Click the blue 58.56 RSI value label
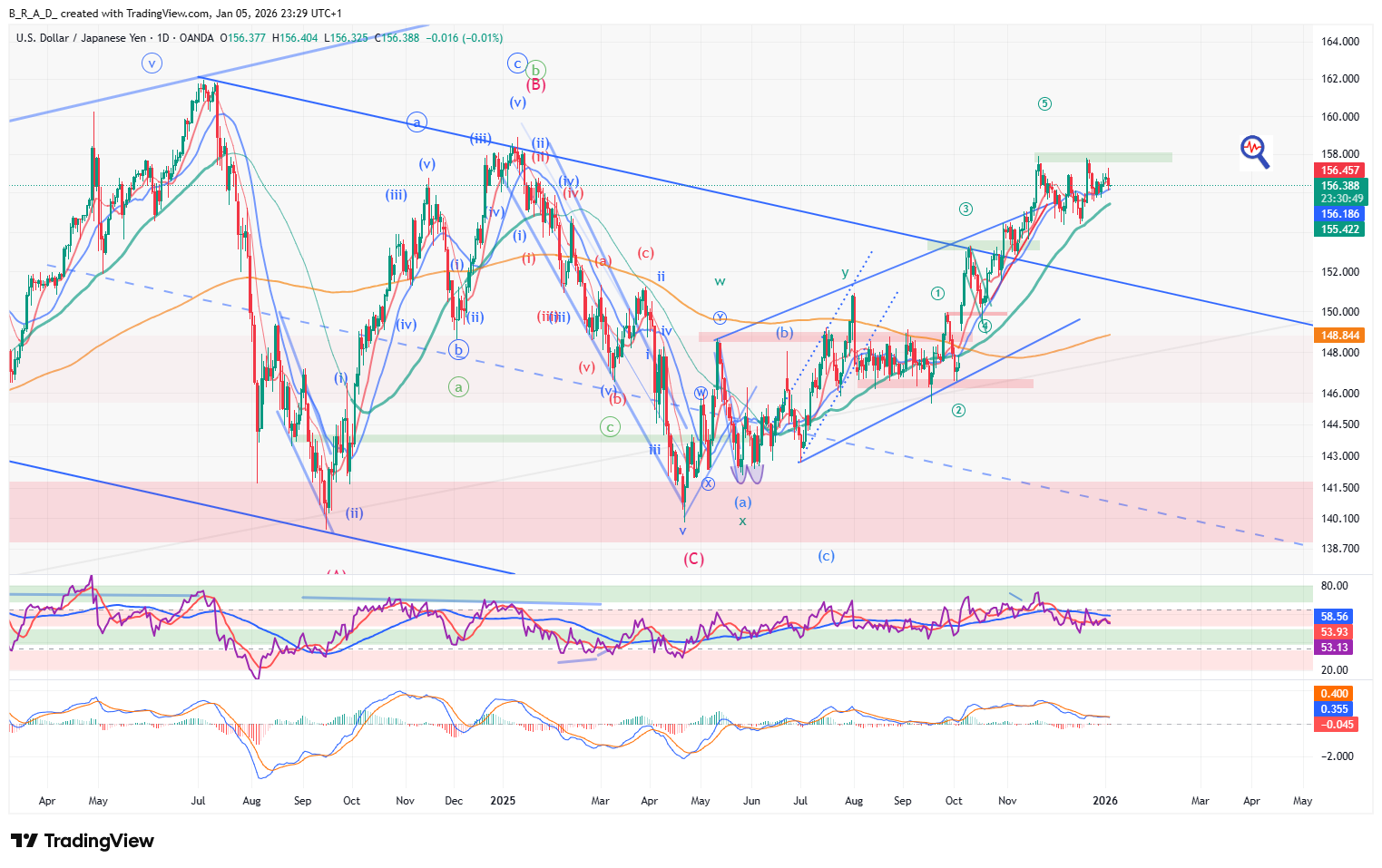The height and width of the screenshot is (868, 1382). [x=1334, y=617]
